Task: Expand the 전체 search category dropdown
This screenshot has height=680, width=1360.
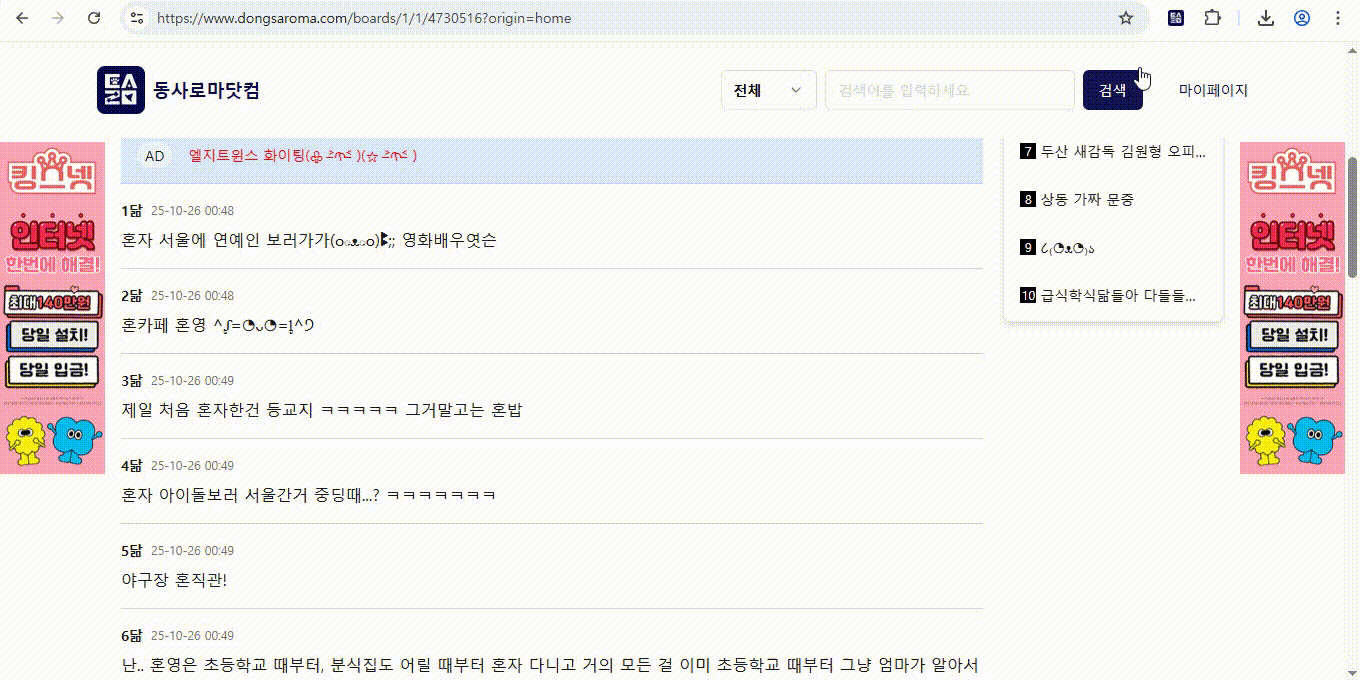Action: pos(768,90)
